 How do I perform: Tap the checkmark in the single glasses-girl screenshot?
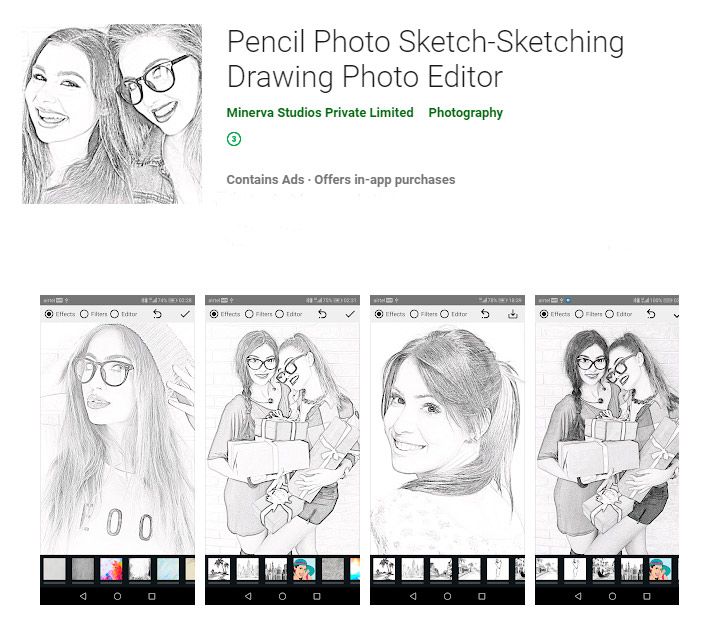185,314
